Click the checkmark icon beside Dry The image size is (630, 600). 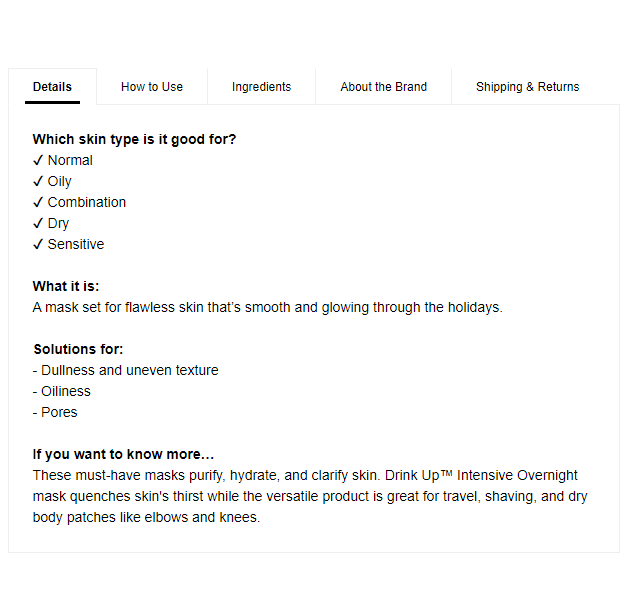pos(38,223)
